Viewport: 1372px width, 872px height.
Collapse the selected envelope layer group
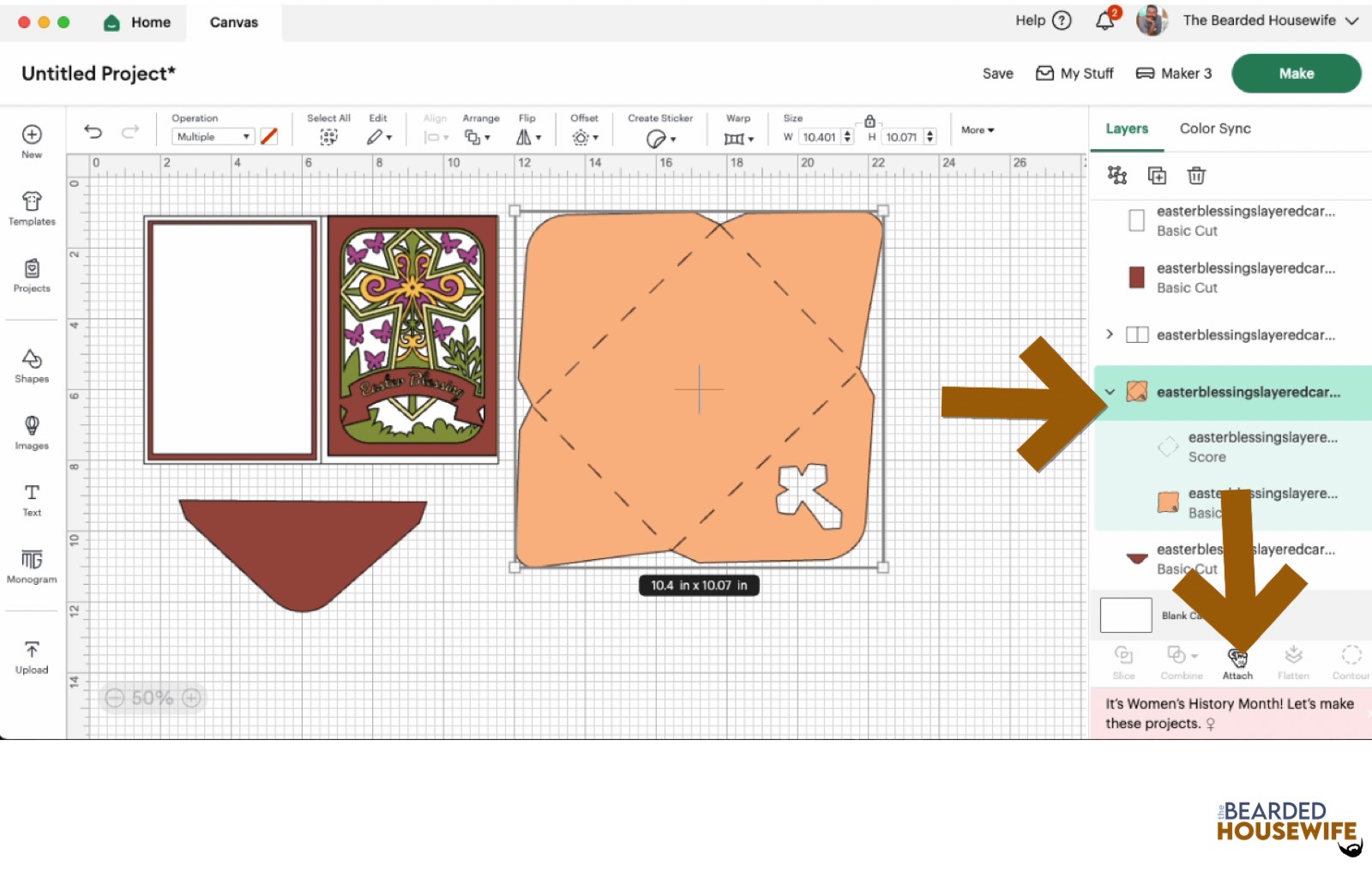(x=1110, y=392)
